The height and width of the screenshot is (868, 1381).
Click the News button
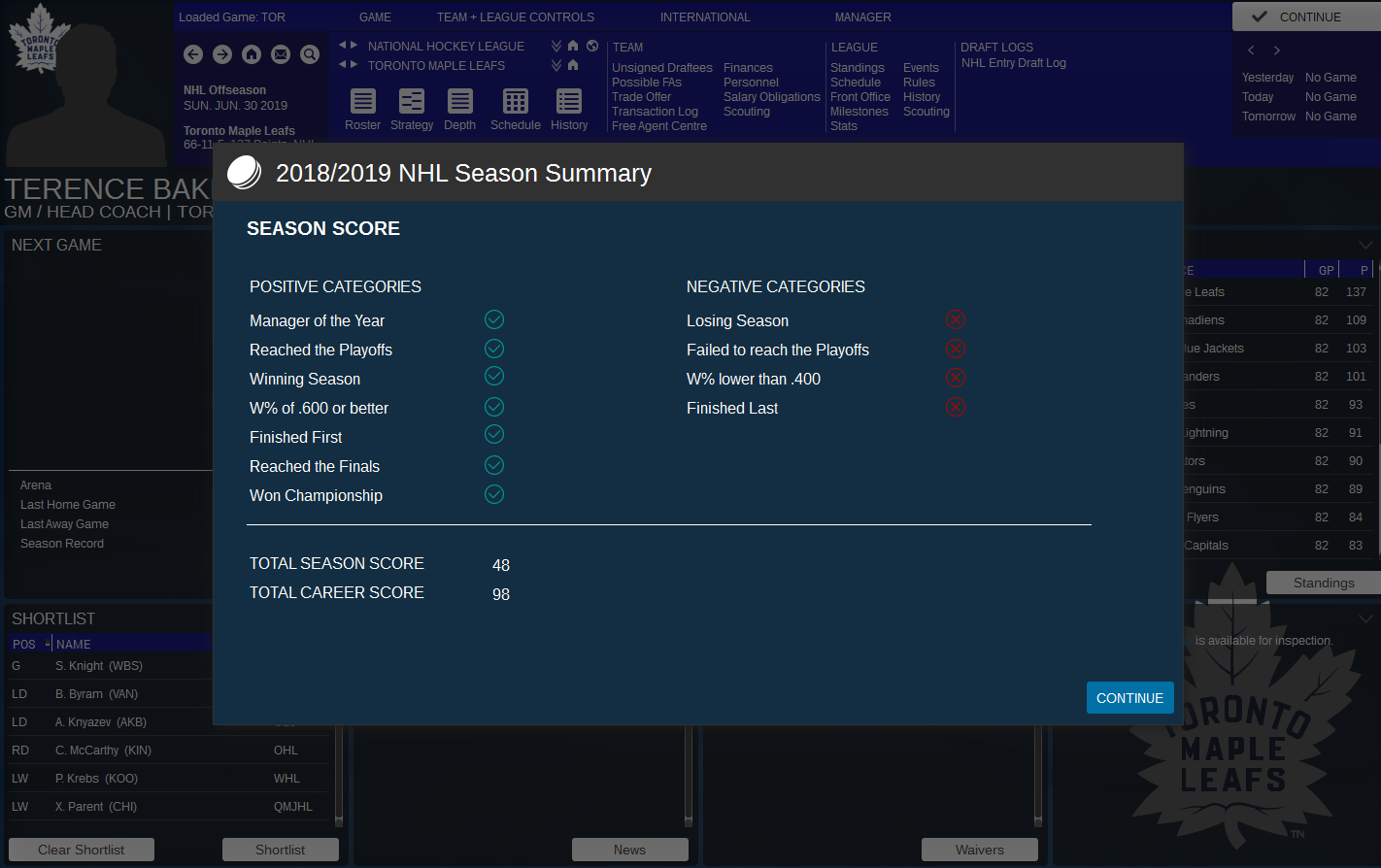tap(630, 850)
